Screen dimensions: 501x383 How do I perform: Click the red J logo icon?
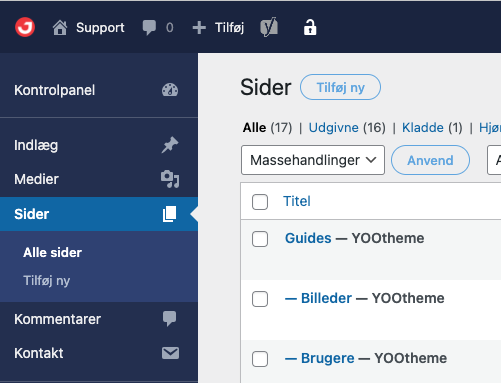click(25, 27)
